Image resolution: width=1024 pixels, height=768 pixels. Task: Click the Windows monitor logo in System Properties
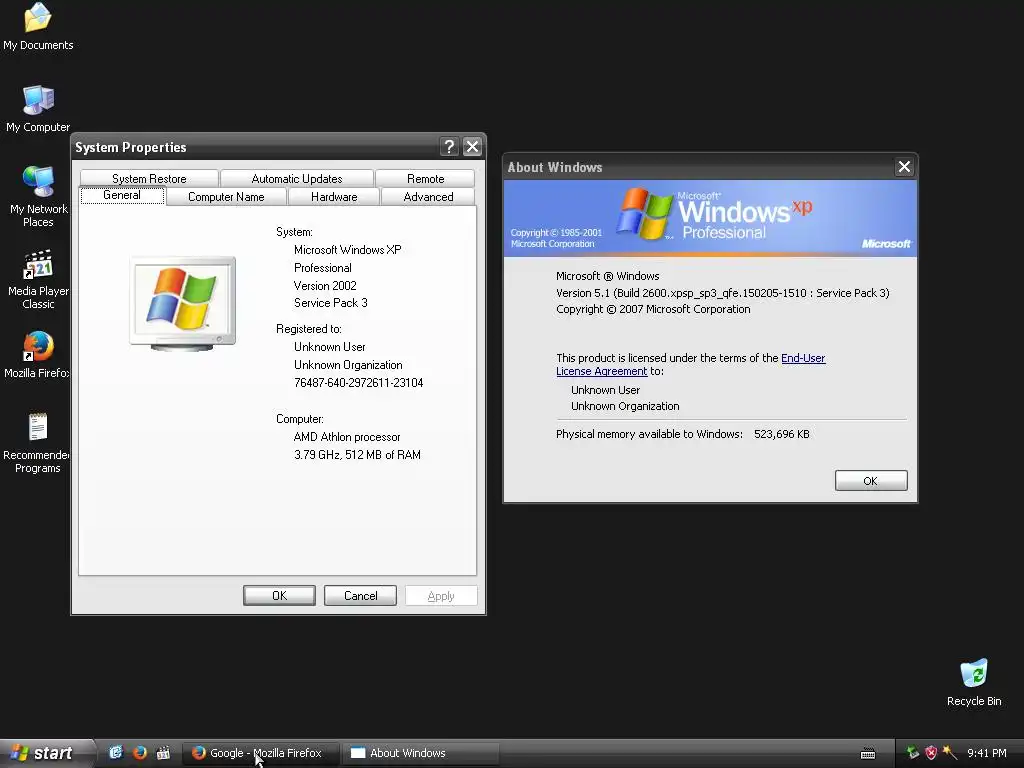pos(183,304)
